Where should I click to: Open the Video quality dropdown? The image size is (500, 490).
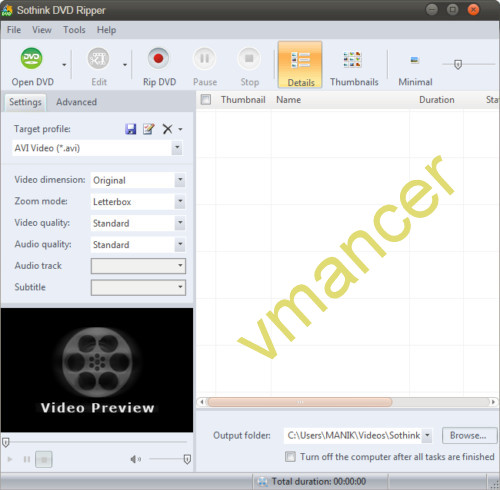(x=138, y=223)
